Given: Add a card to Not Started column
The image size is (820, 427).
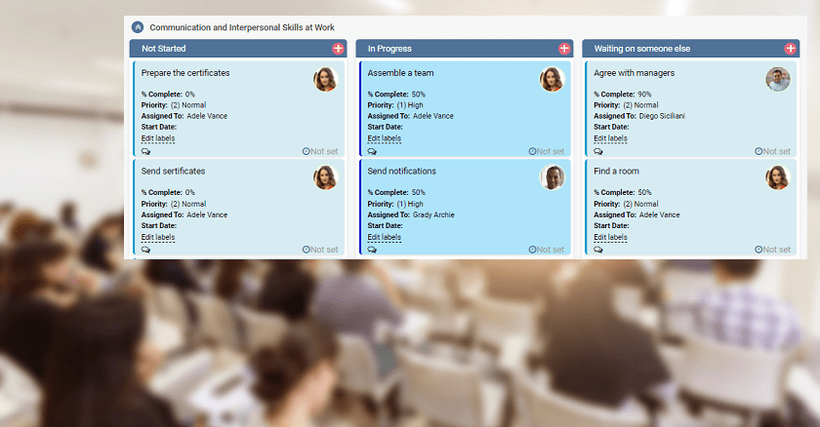Looking at the screenshot, I should (338, 48).
